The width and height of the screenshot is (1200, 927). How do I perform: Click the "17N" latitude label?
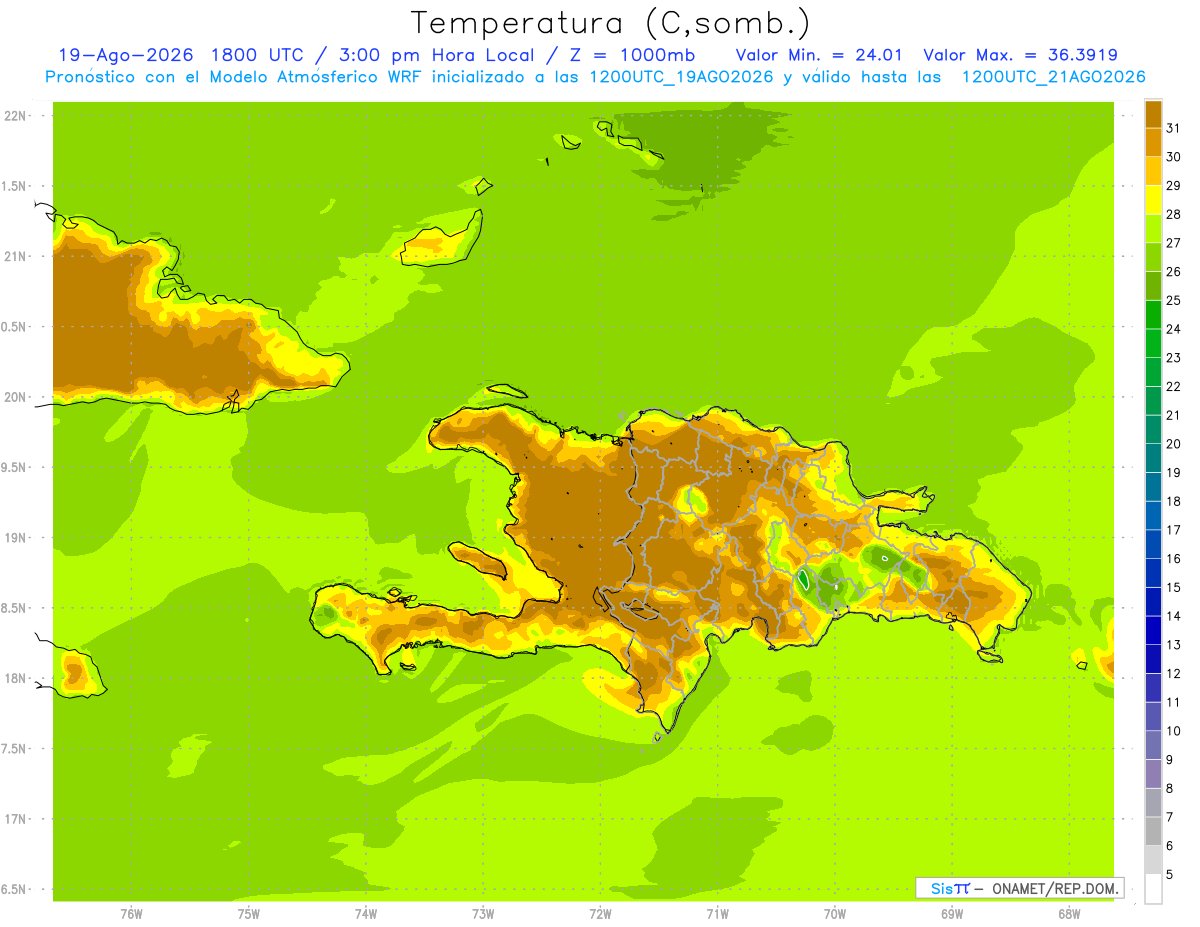pyautogui.click(x=16, y=819)
